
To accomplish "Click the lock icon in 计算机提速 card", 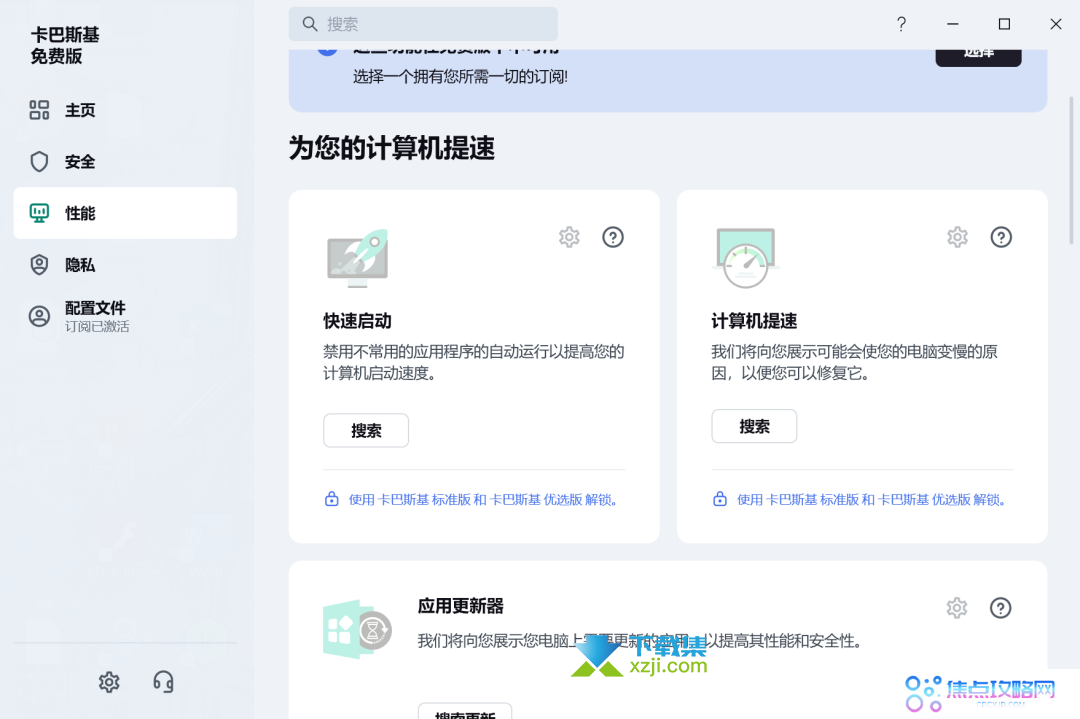I will coord(720,499).
